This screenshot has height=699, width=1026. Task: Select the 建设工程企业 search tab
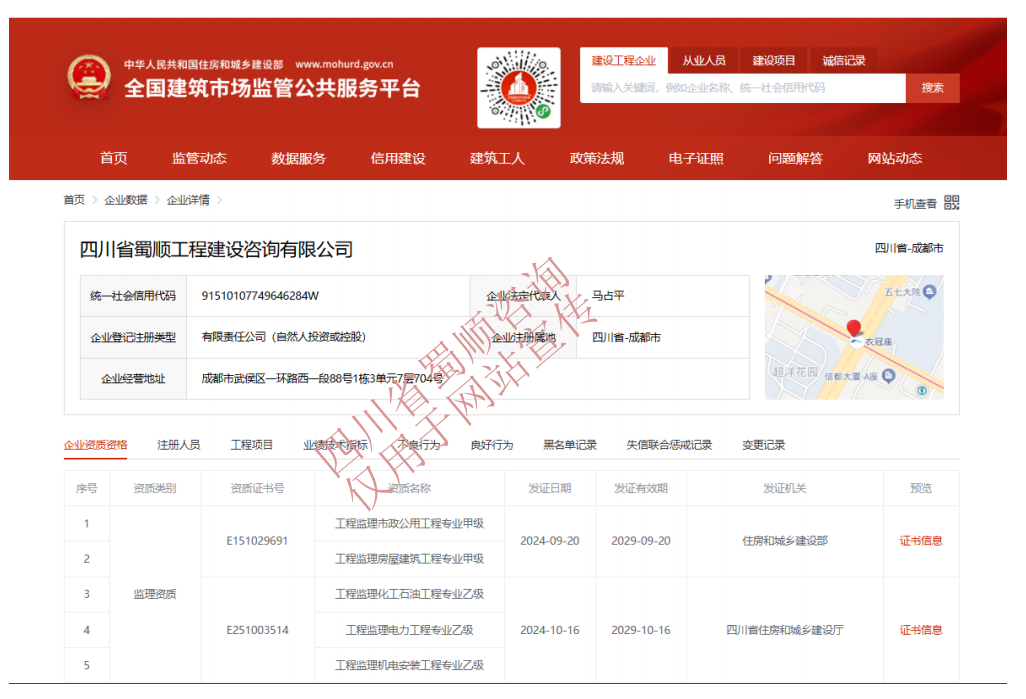[624, 61]
